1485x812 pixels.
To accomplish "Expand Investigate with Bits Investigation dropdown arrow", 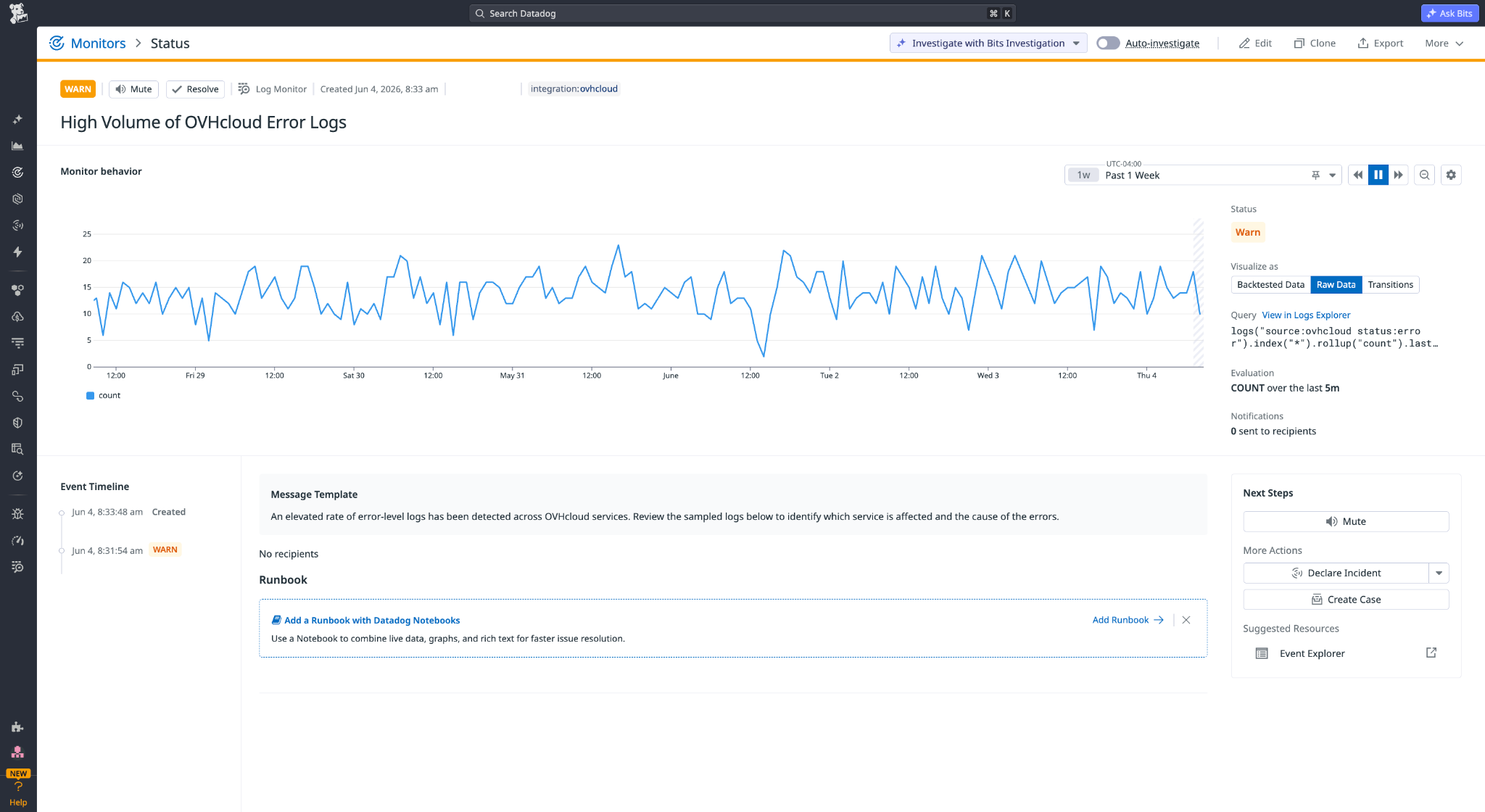I will tap(1076, 43).
